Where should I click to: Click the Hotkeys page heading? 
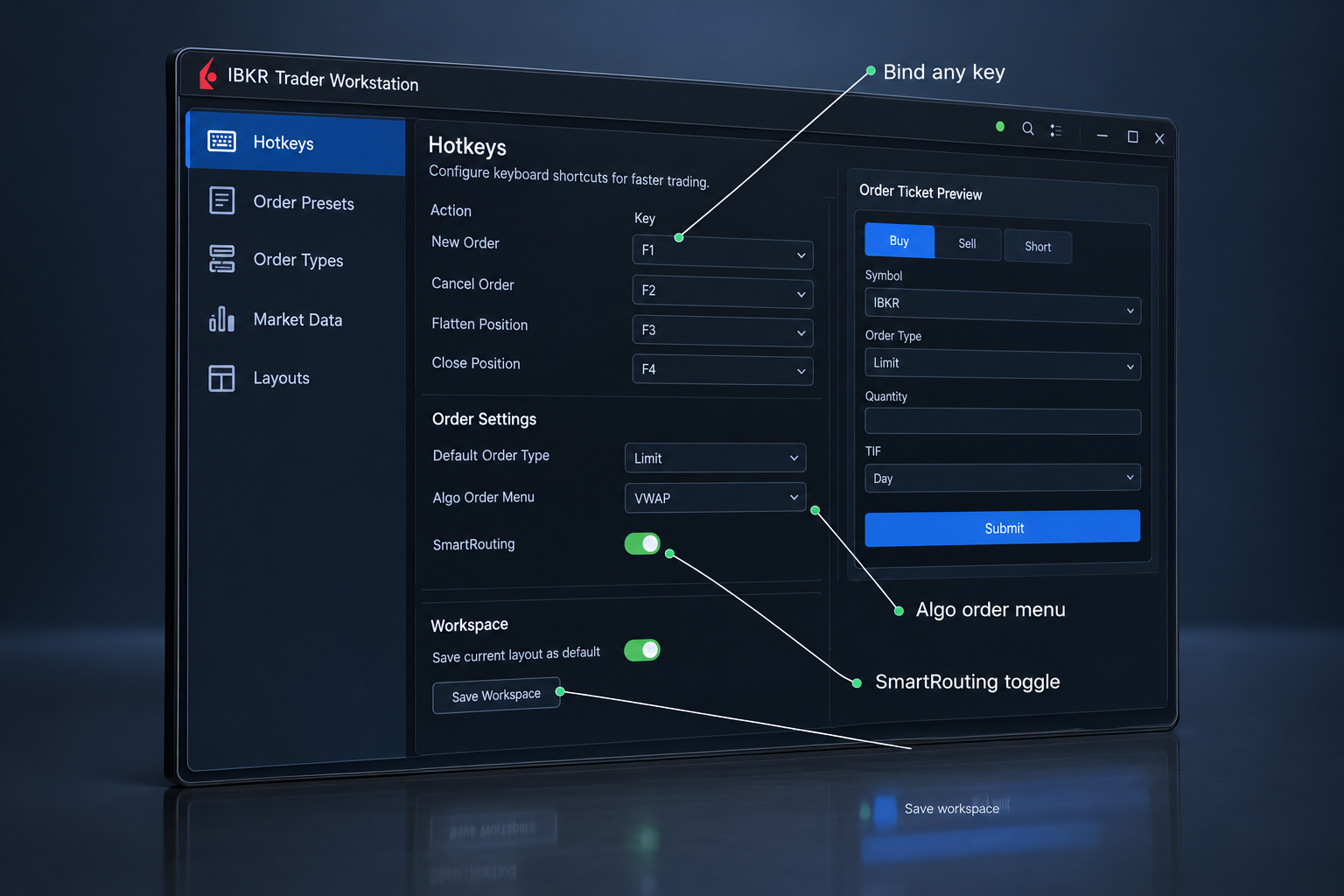467,146
